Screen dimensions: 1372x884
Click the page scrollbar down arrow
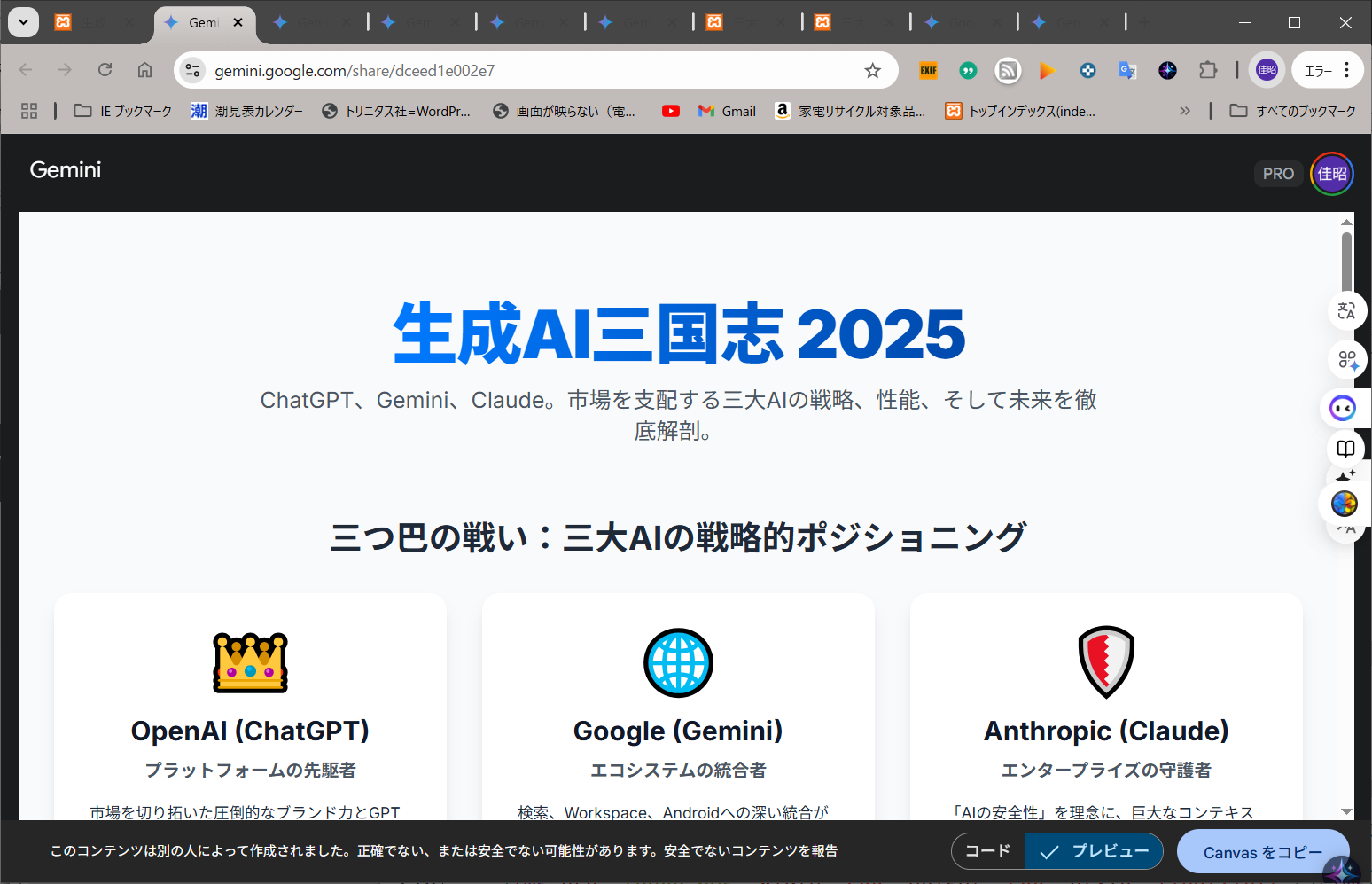[x=1346, y=811]
